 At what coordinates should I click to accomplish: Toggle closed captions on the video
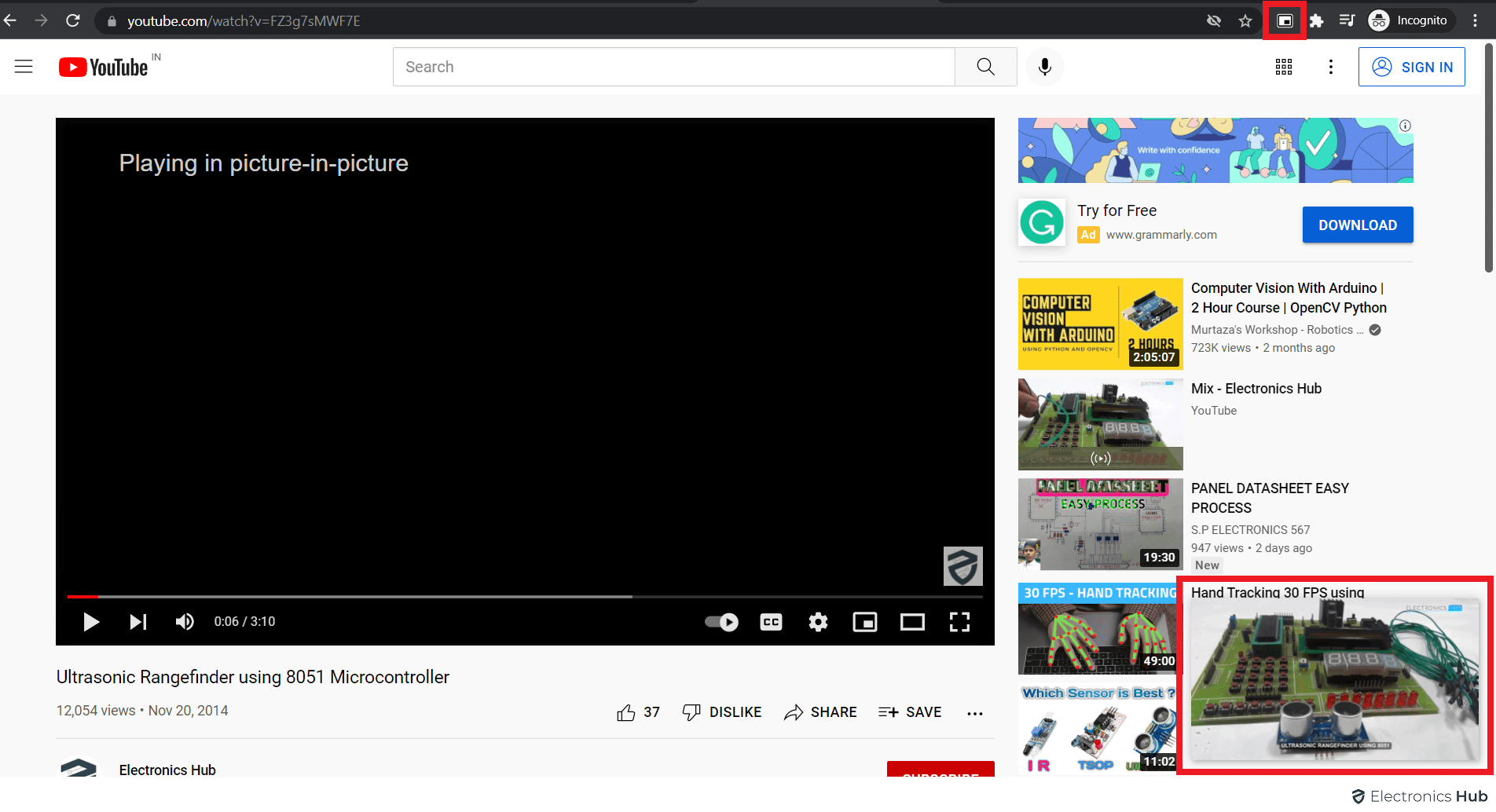pos(771,622)
